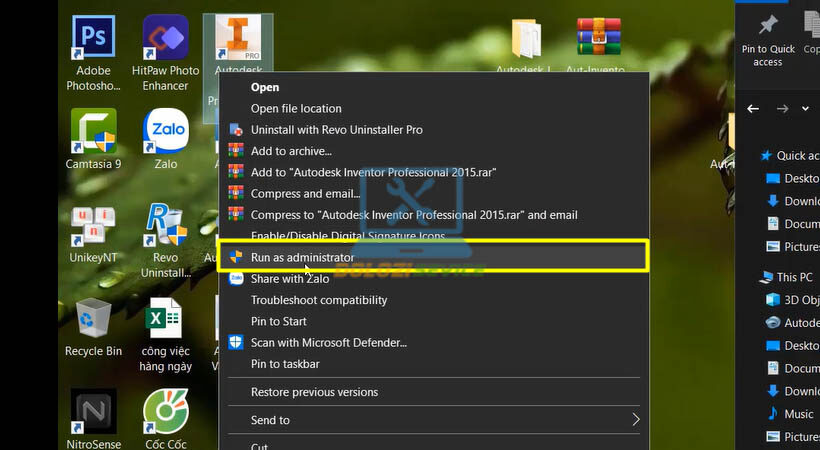Screen dimensions: 820x450
Task: Click Pin to Quick access button
Action: tap(768, 38)
